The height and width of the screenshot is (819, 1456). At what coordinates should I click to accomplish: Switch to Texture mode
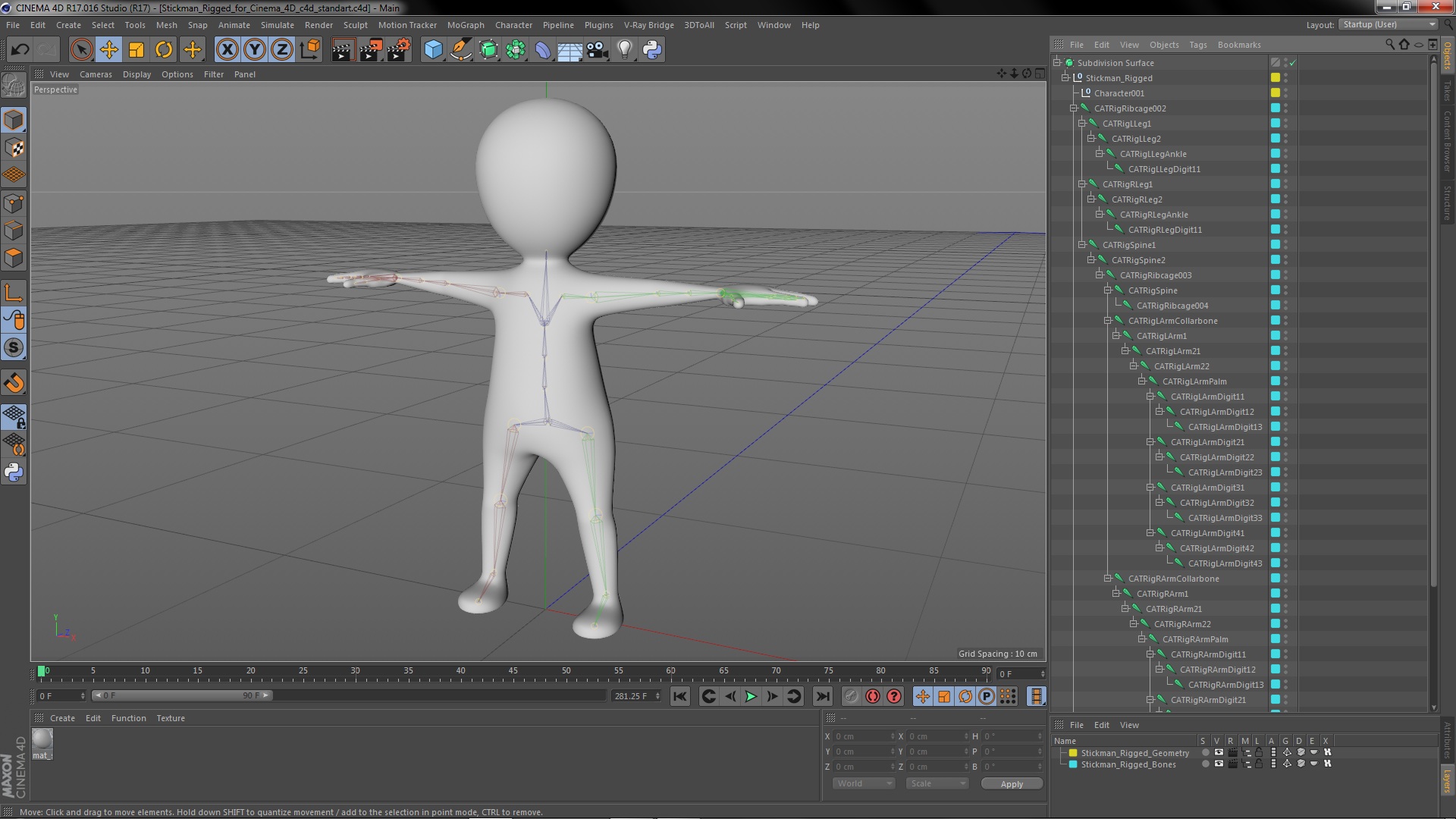pyautogui.click(x=14, y=147)
